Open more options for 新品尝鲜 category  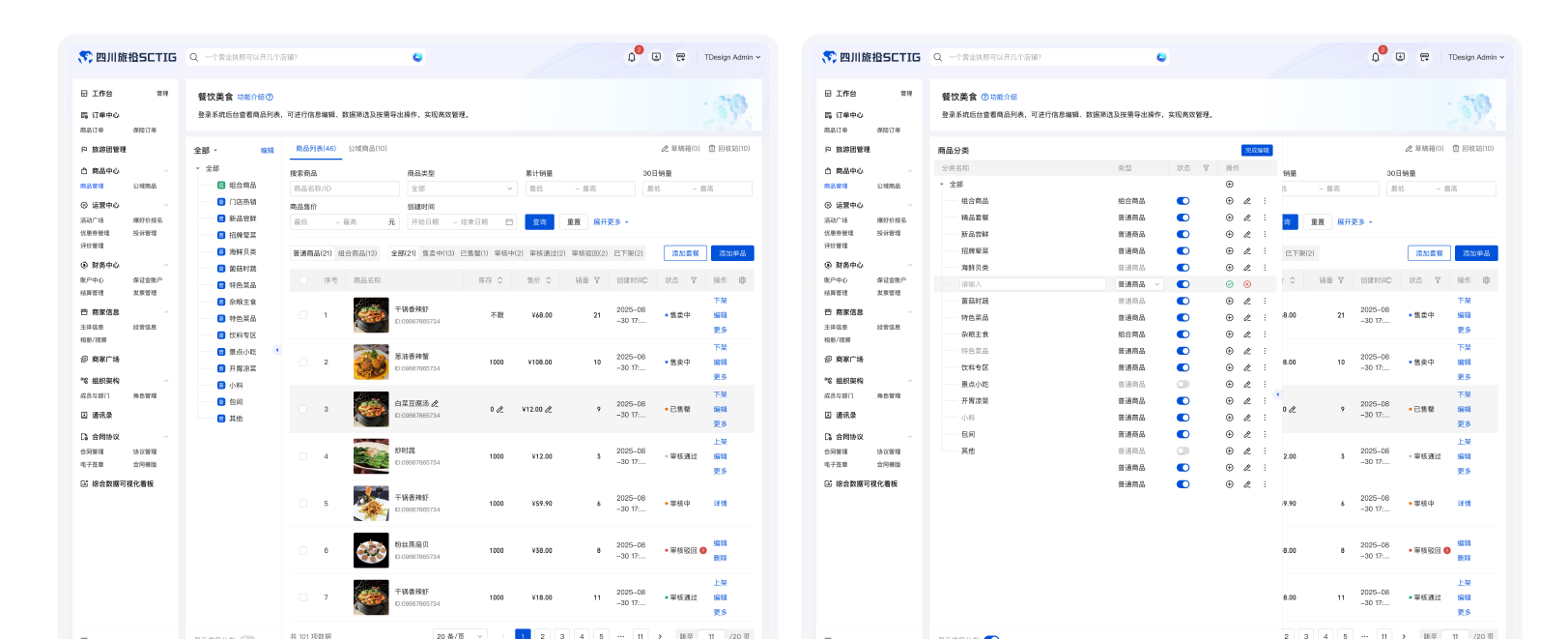click(x=1264, y=235)
